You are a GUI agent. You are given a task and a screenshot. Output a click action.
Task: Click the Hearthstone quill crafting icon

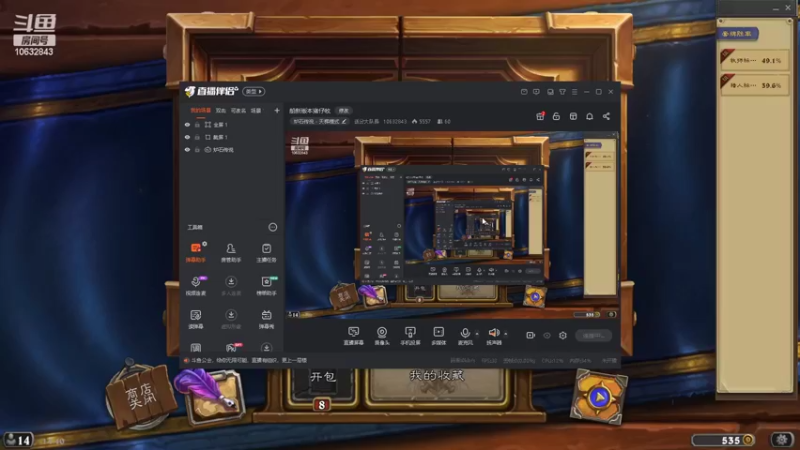[209, 395]
